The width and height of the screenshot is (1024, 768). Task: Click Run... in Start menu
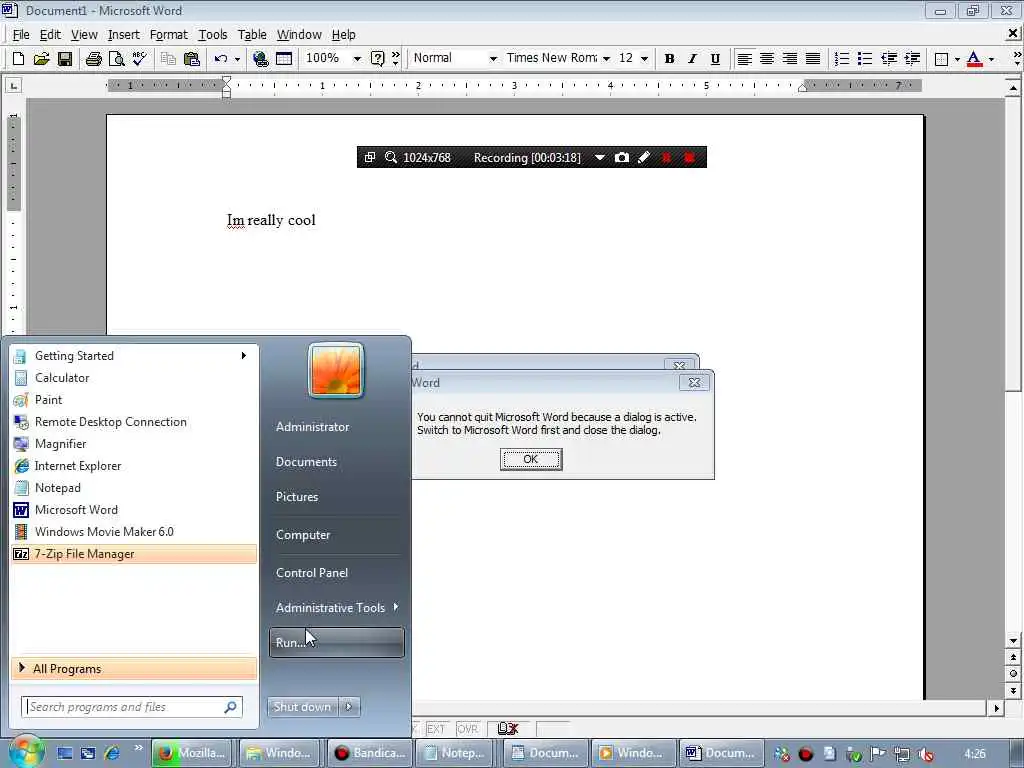[336, 643]
